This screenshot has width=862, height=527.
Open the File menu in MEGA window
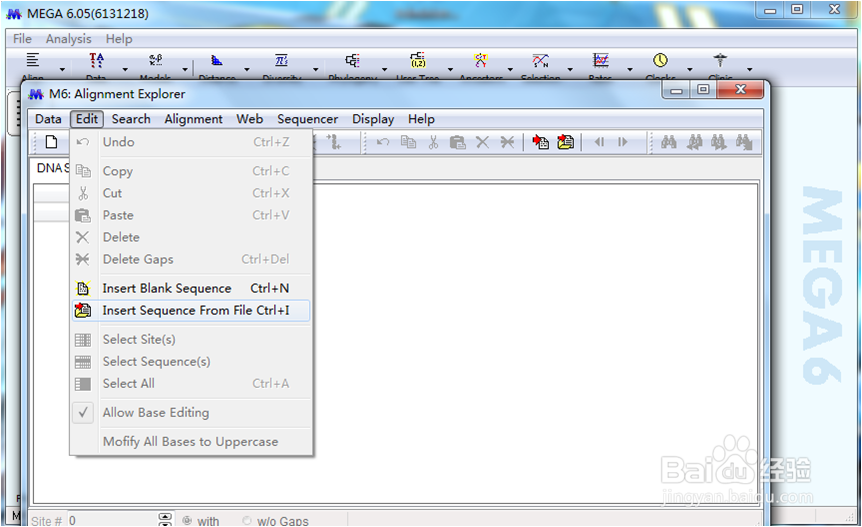23,39
